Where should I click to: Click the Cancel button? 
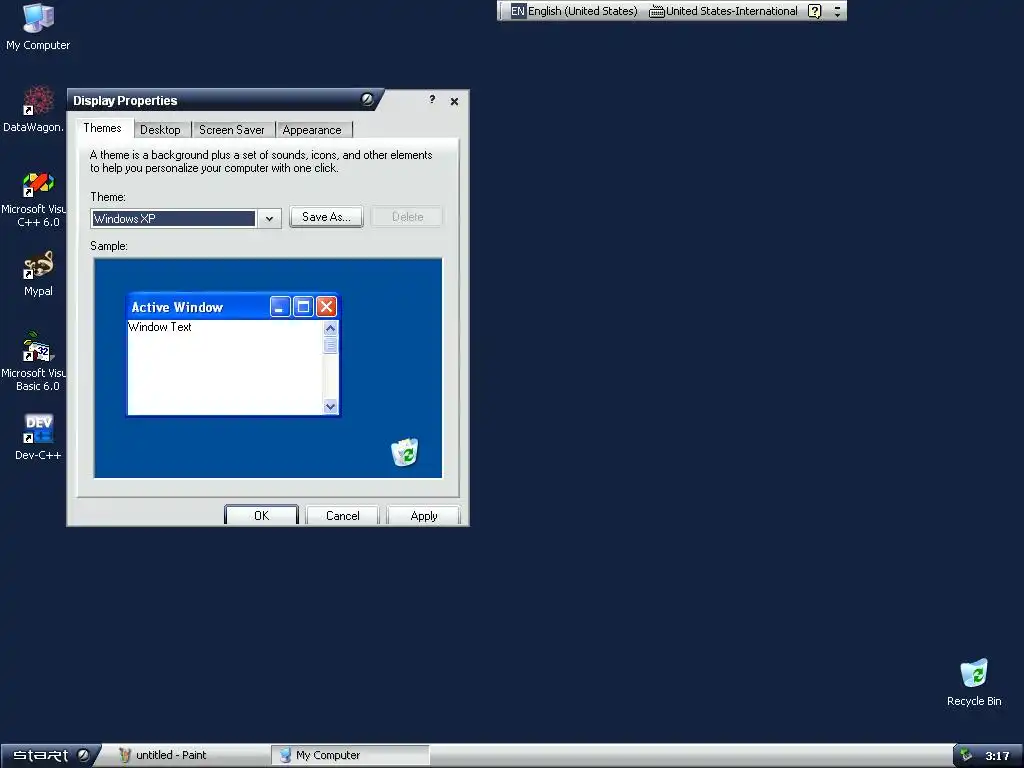(x=343, y=516)
